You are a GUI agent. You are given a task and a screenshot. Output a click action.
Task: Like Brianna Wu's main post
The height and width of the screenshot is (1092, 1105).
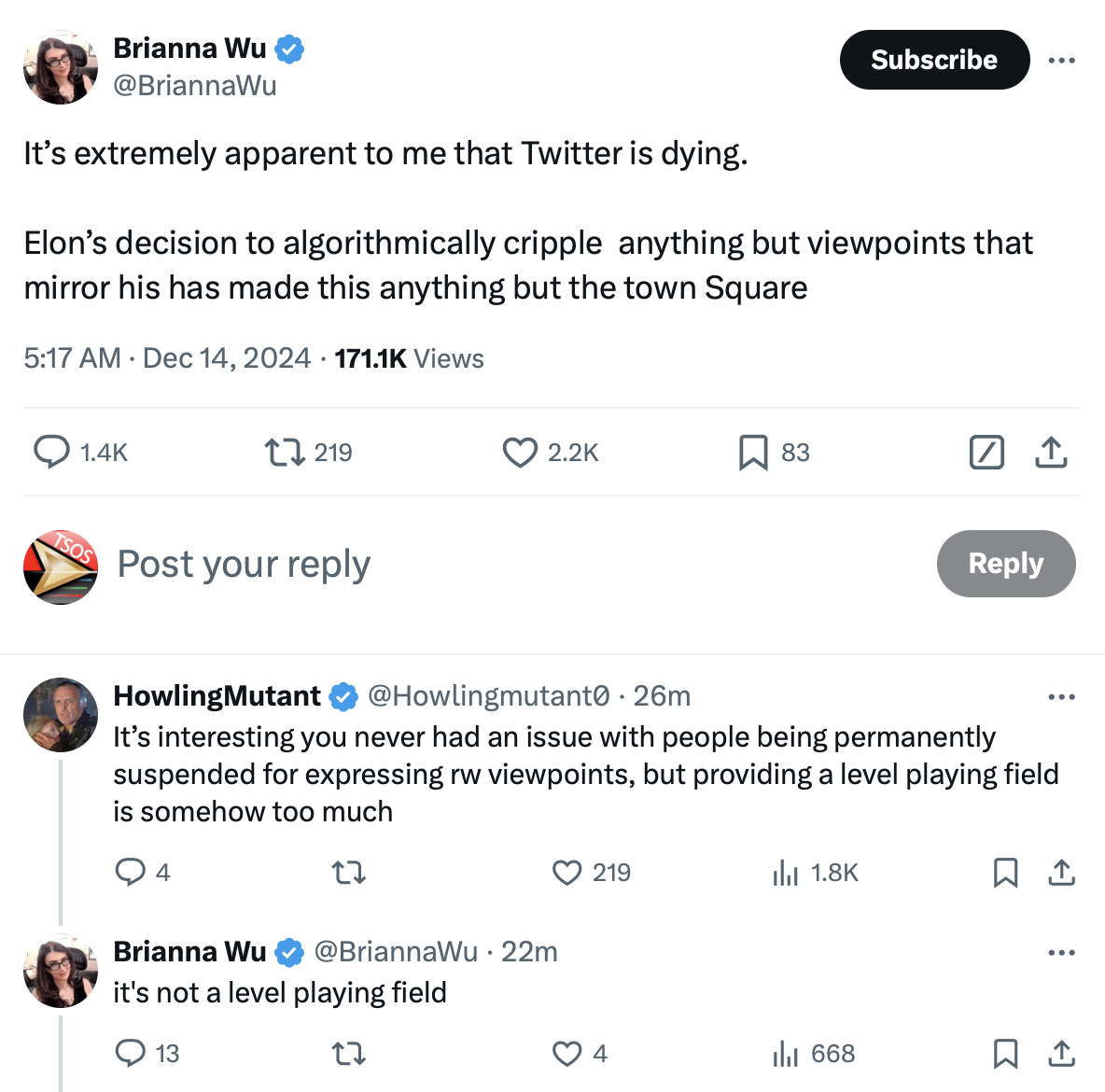520,453
